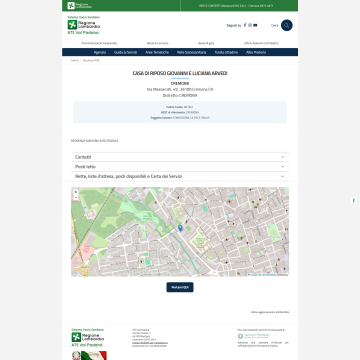Viewport: 360px width, 360px height.
Task: Click the dark blue button below the map
Action: [x=180, y=287]
